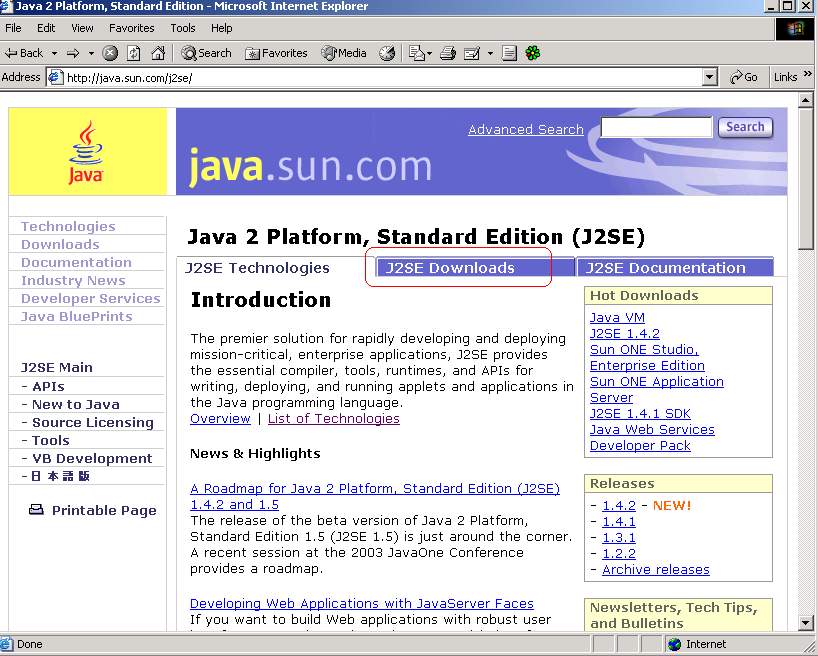
Task: Go to Technologies in the left sidebar
Action: point(68,226)
